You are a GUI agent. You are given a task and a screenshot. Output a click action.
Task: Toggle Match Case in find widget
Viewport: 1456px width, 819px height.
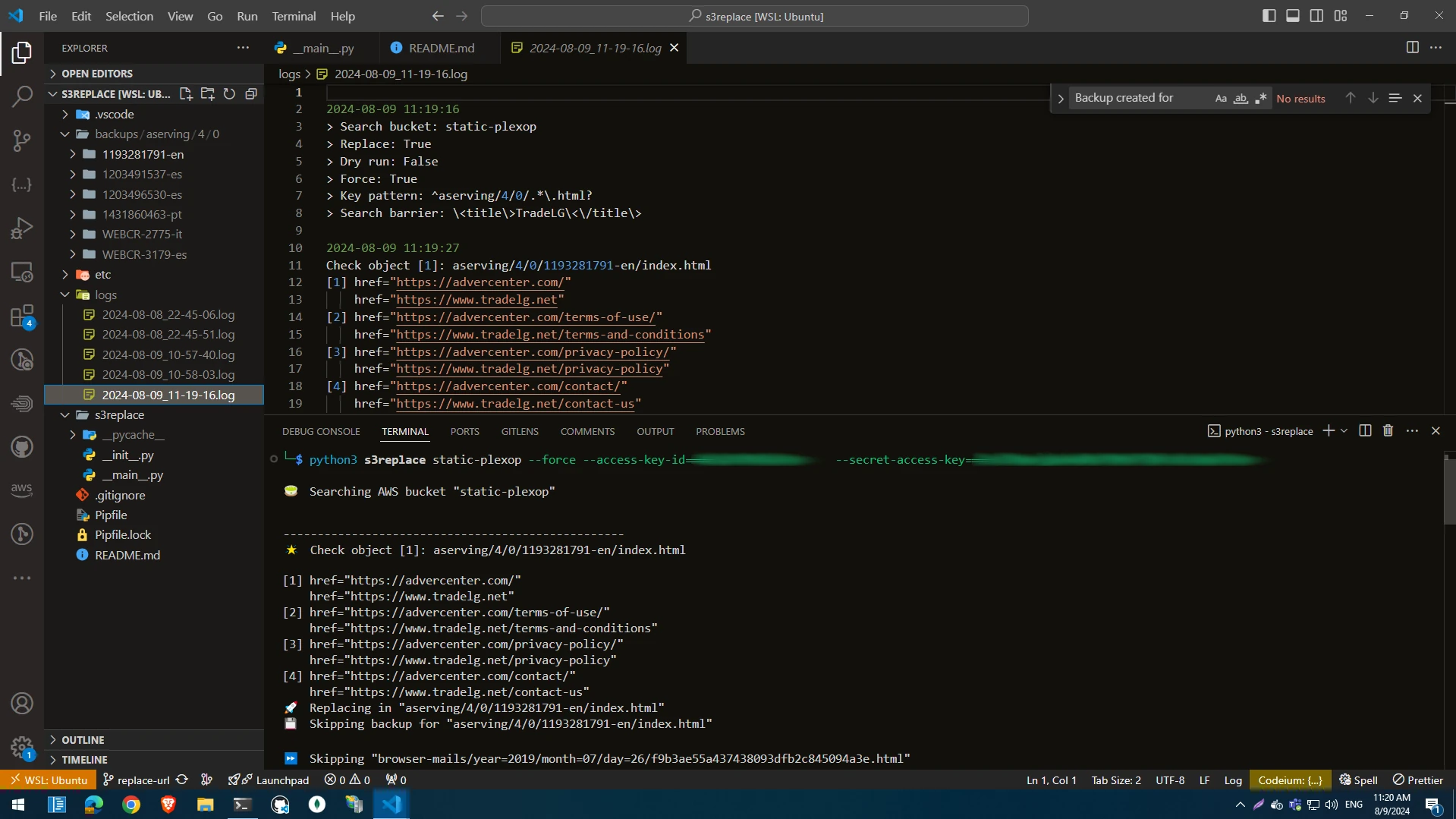[x=1220, y=99]
